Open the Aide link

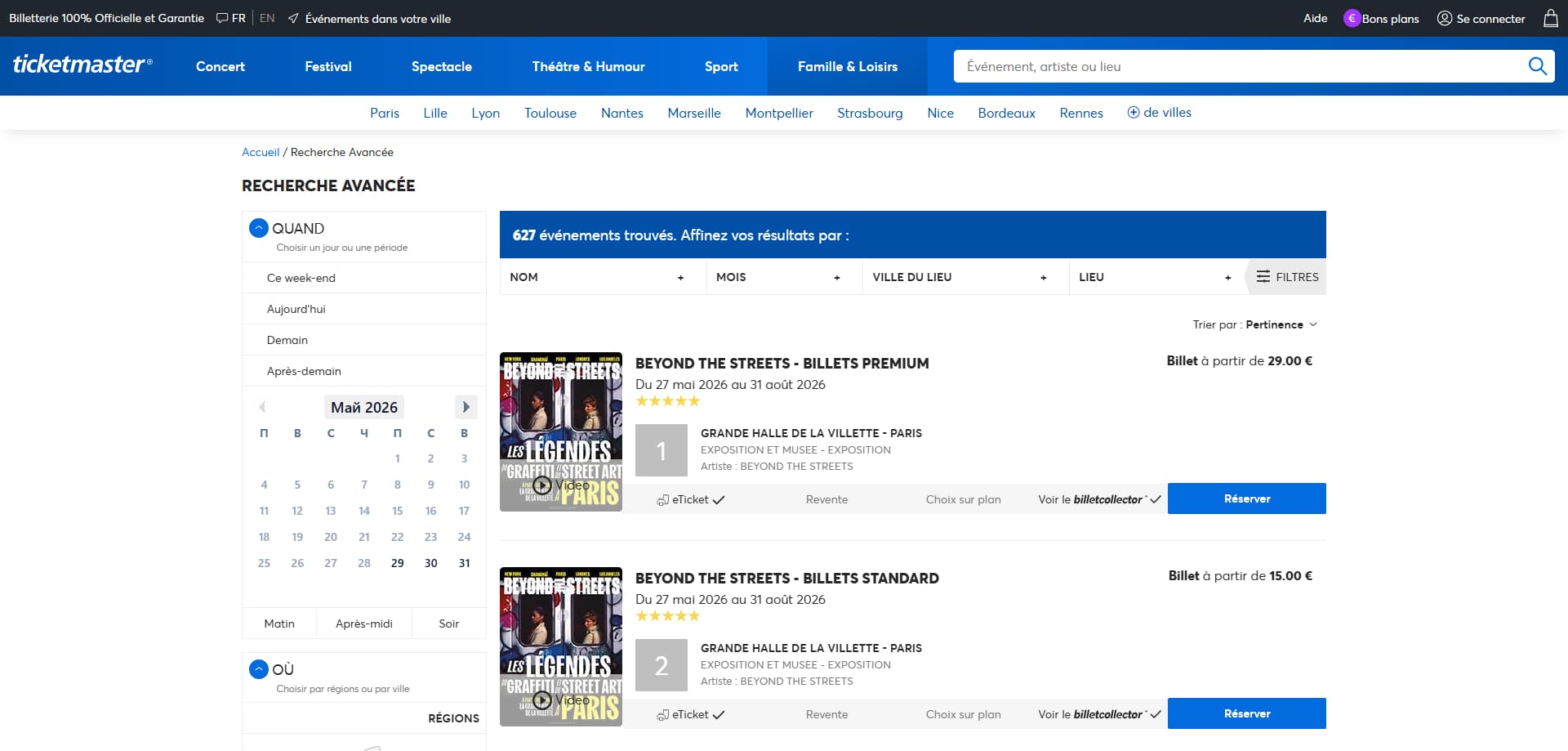(1315, 18)
